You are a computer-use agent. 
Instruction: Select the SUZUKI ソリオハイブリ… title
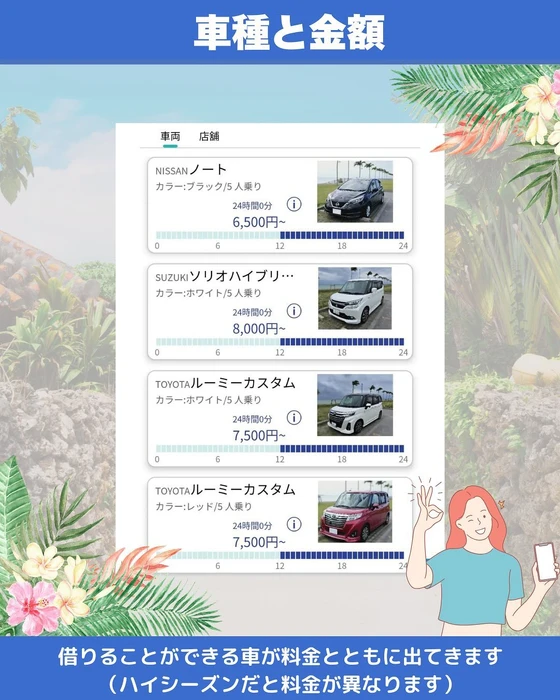225,276
